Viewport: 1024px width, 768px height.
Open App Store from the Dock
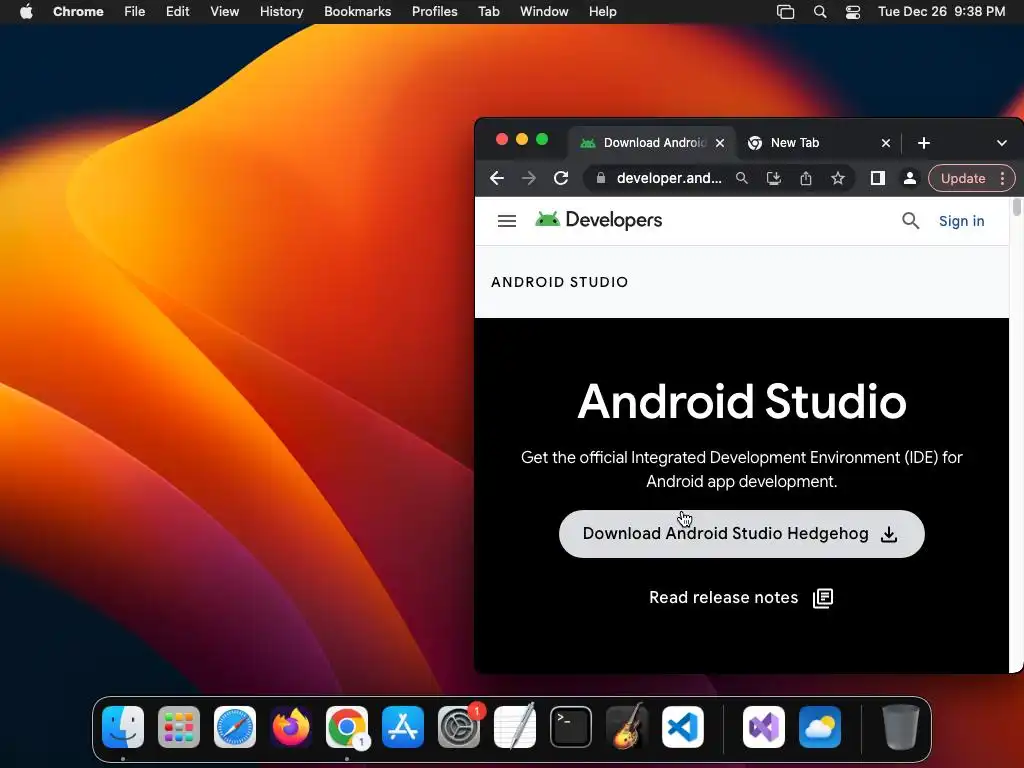coord(403,727)
